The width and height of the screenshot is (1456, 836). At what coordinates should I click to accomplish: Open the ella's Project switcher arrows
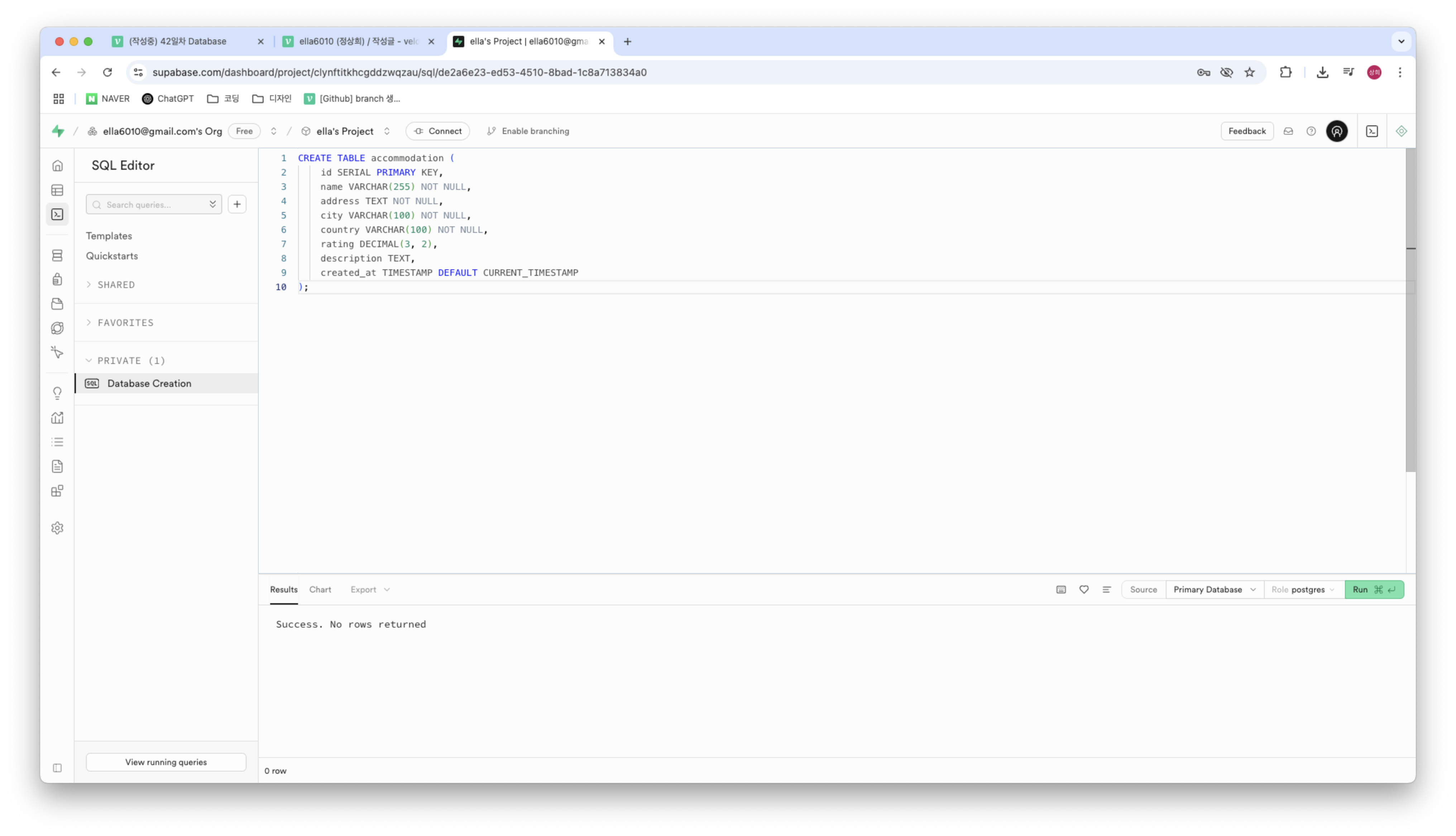[x=387, y=131]
